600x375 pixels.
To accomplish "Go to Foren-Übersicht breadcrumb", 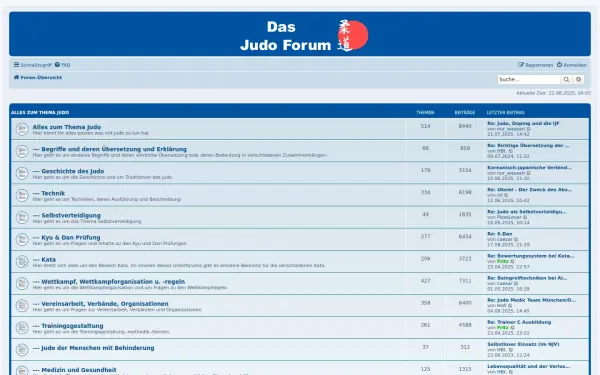I will (38, 77).
